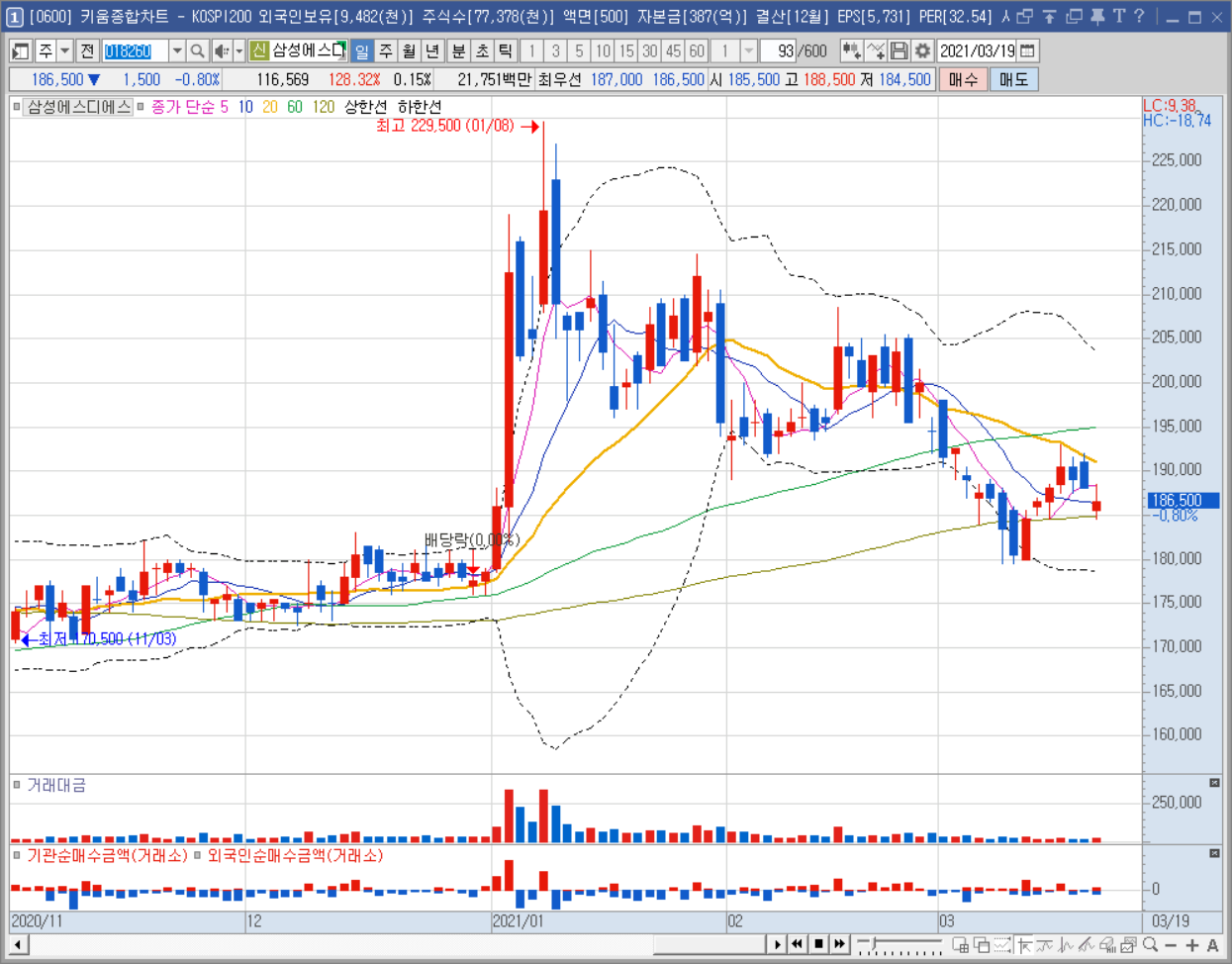Switch to the 초 second chart period

[x=482, y=50]
